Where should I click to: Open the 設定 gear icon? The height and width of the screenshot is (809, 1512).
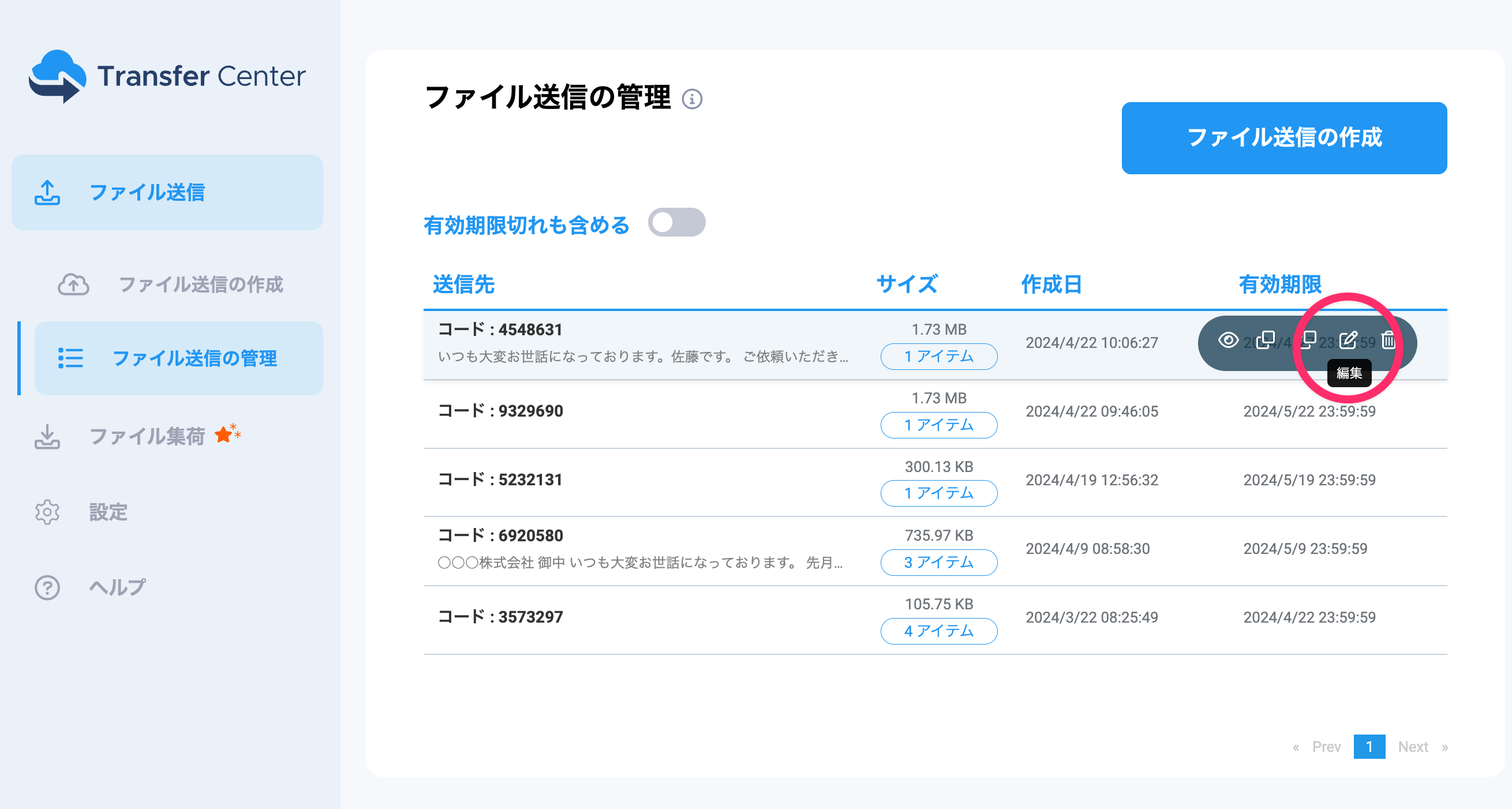pos(47,512)
